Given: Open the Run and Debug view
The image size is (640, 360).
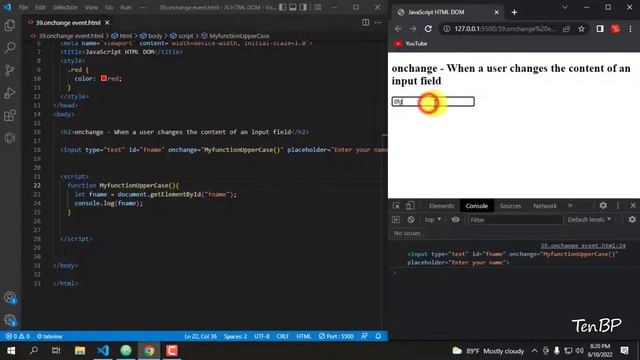Looking at the screenshot, I should click(9, 93).
